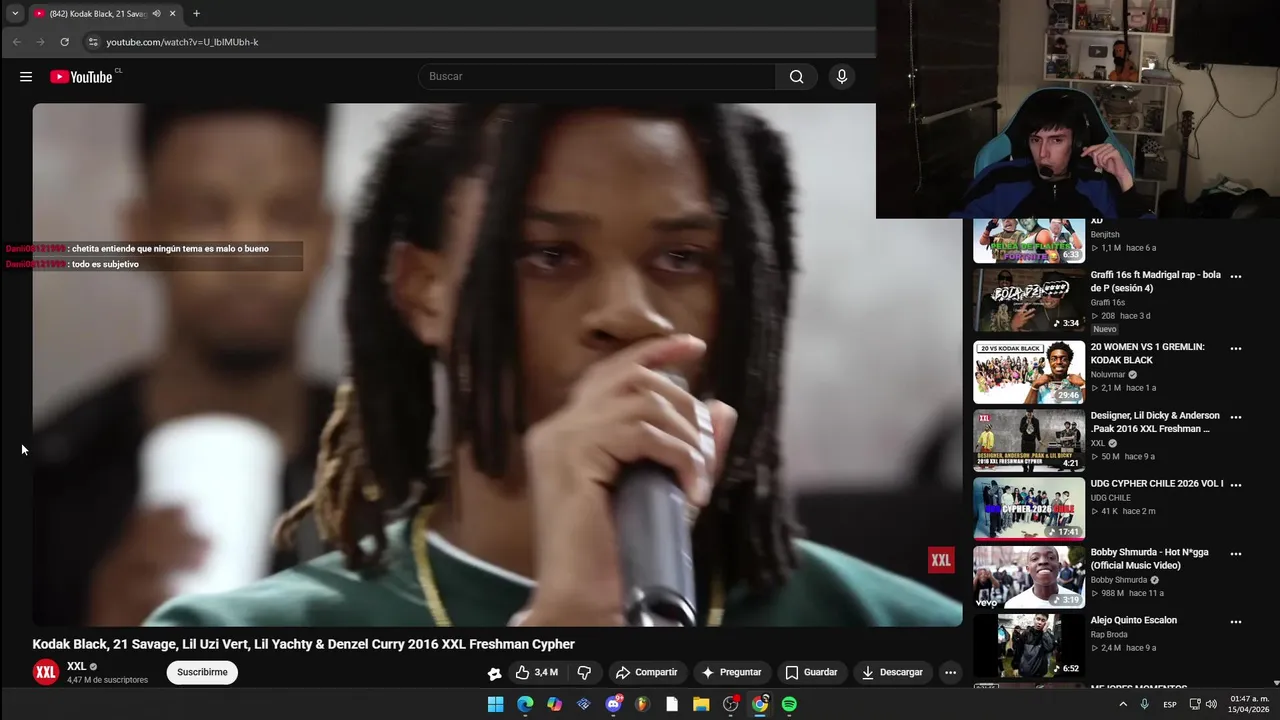Click the youtube.com URL address bar
Screen dimensions: 1280x720
click(x=182, y=42)
